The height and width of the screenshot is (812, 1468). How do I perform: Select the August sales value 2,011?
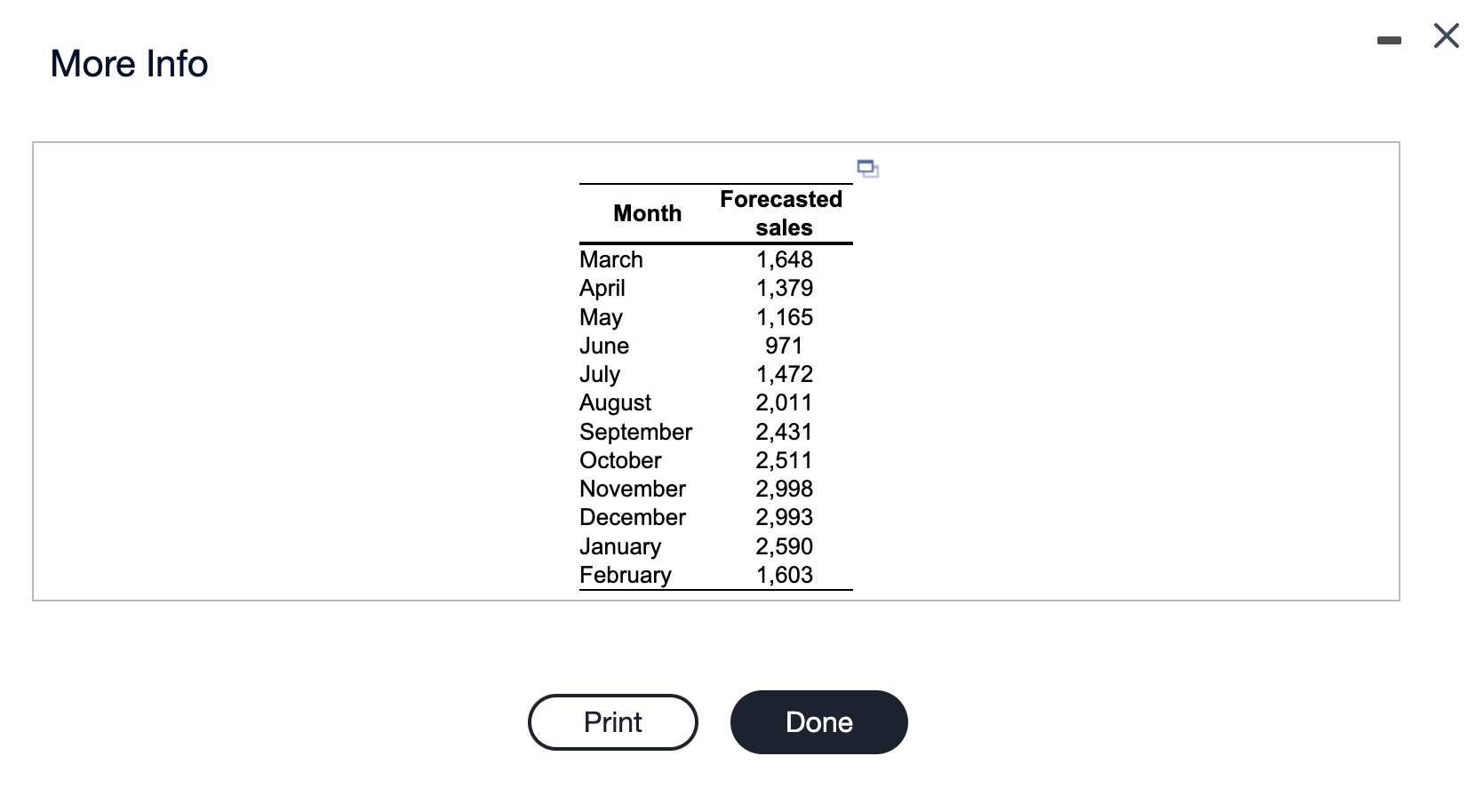(784, 402)
